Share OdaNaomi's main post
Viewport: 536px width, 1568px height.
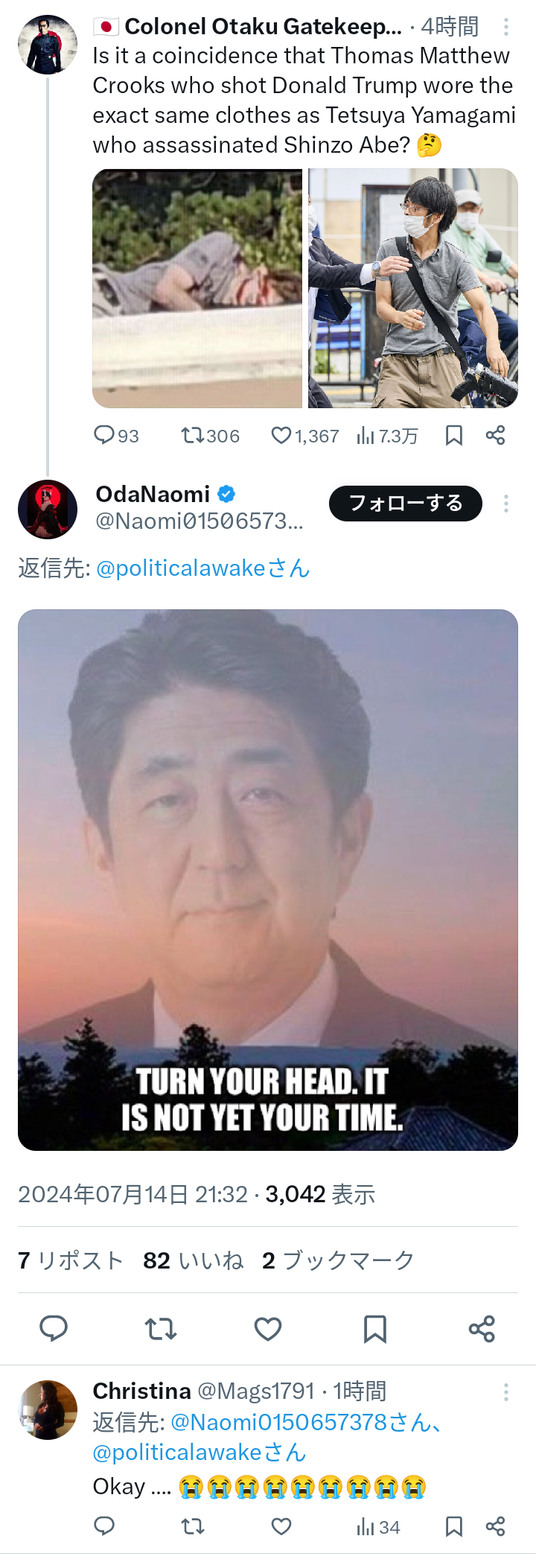tap(482, 1328)
